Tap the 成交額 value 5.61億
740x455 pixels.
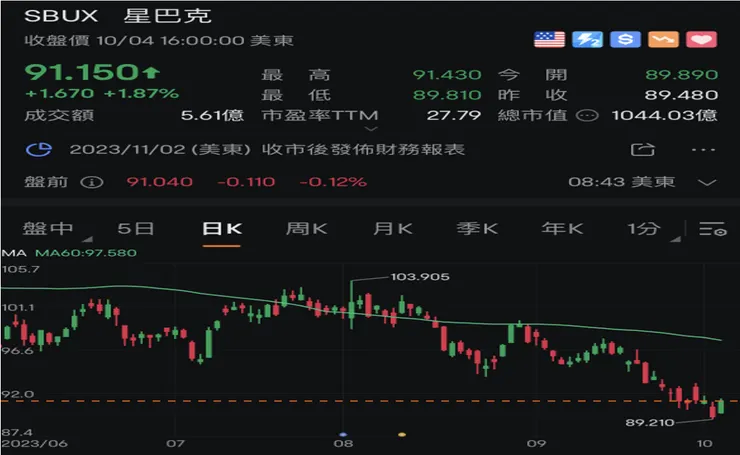point(212,115)
